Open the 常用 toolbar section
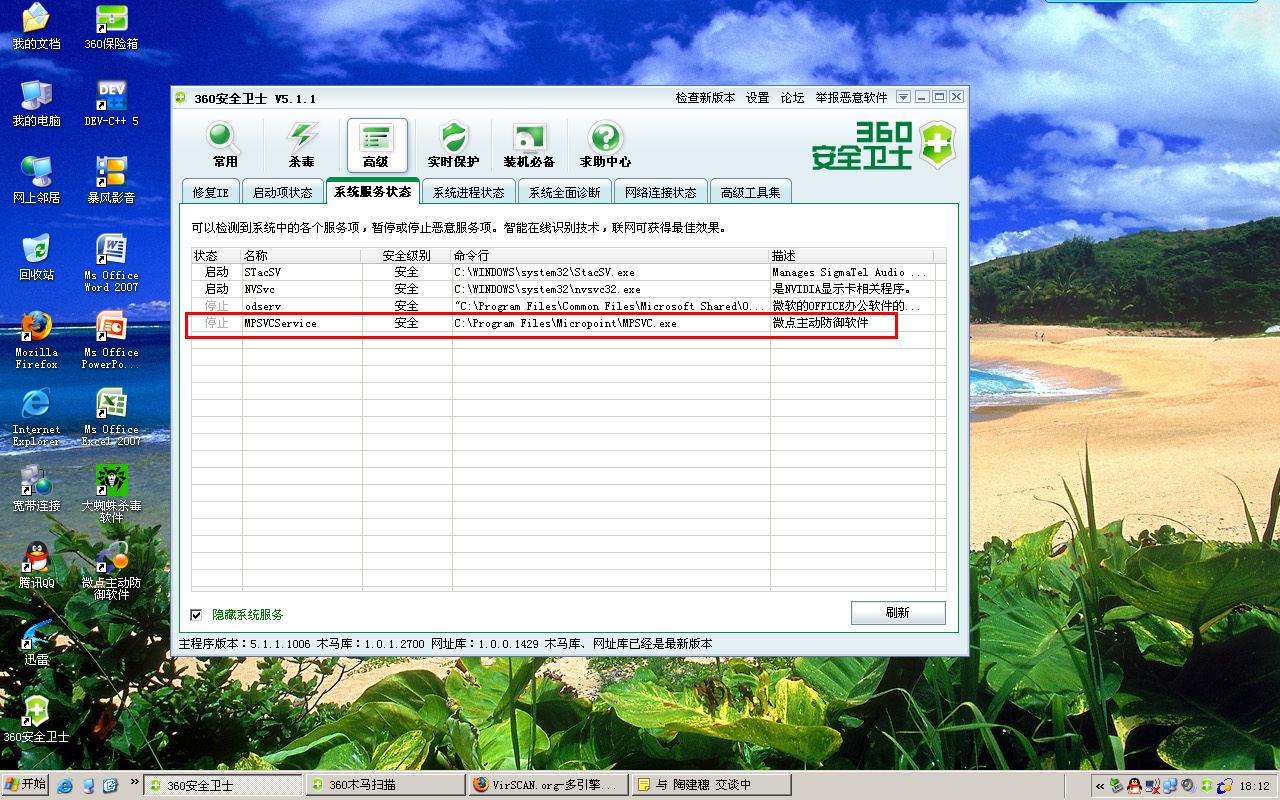This screenshot has width=1280, height=800. click(225, 145)
